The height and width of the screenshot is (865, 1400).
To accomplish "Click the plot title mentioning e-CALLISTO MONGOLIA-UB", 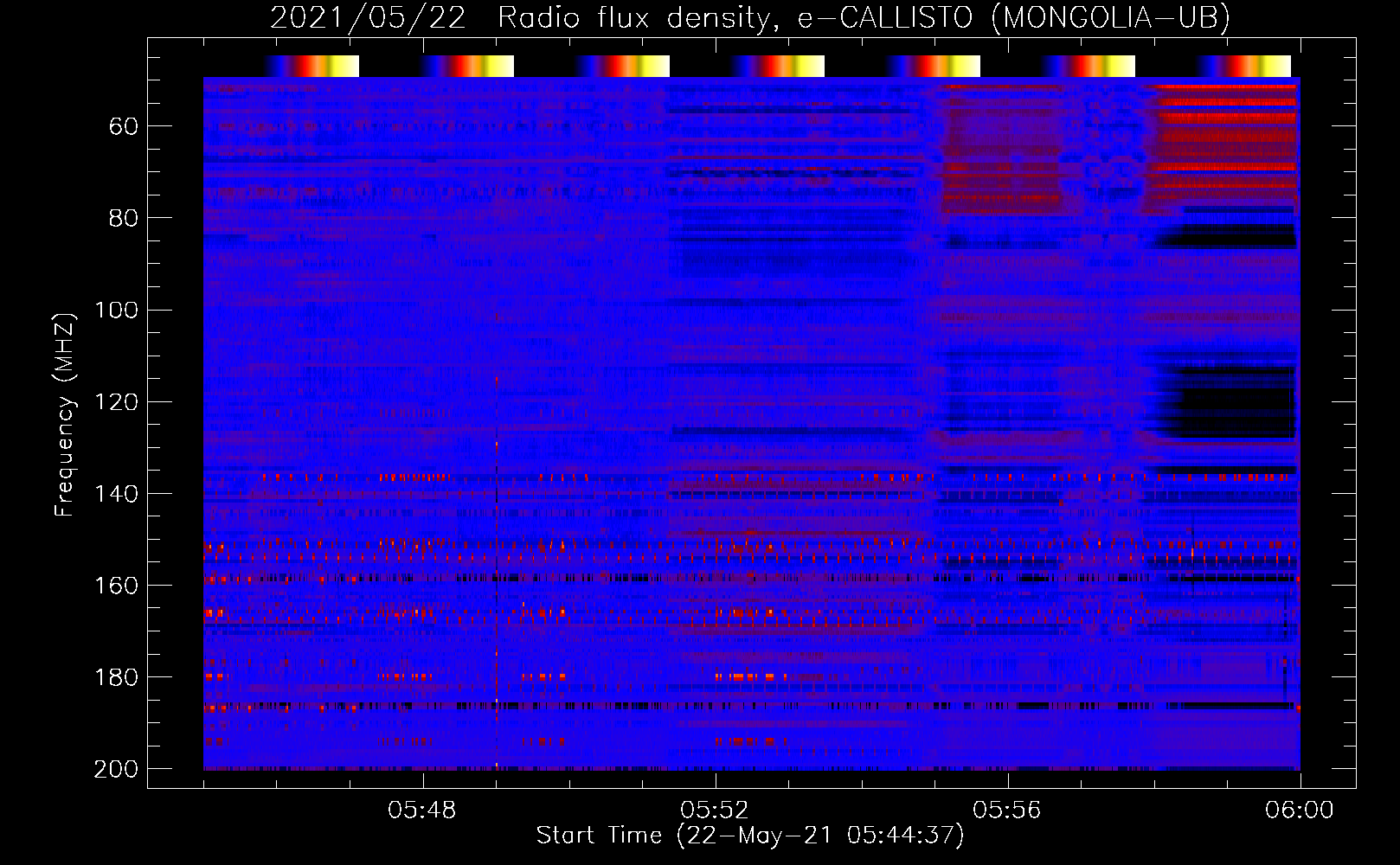I will (x=750, y=17).
